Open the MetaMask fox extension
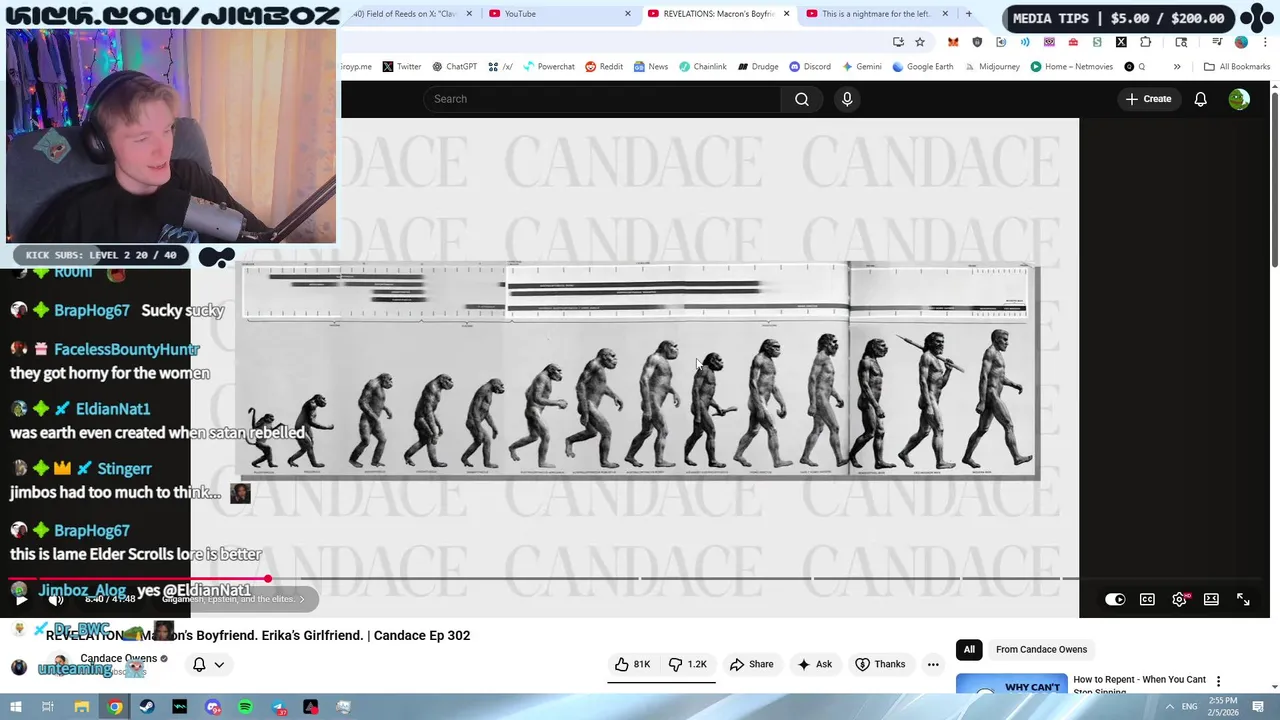Viewport: 1280px width, 720px height. pos(953,42)
